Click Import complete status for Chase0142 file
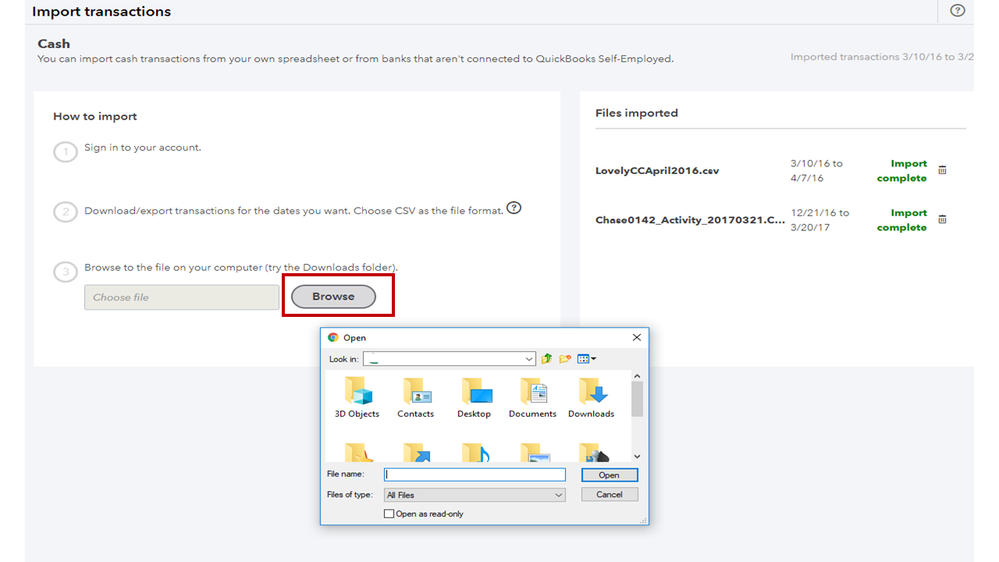999x562 pixels. pyautogui.click(x=902, y=220)
